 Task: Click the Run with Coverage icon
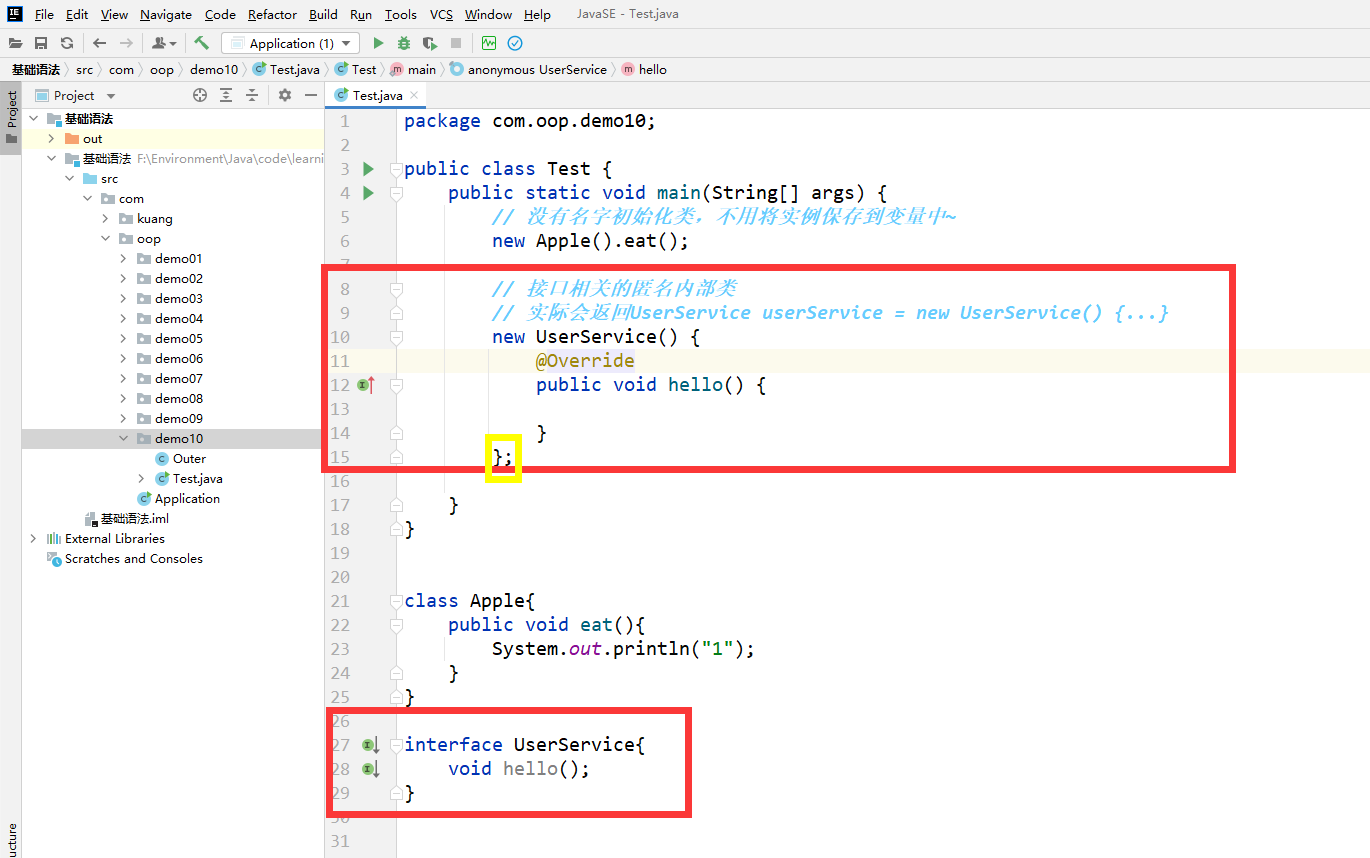coord(430,43)
